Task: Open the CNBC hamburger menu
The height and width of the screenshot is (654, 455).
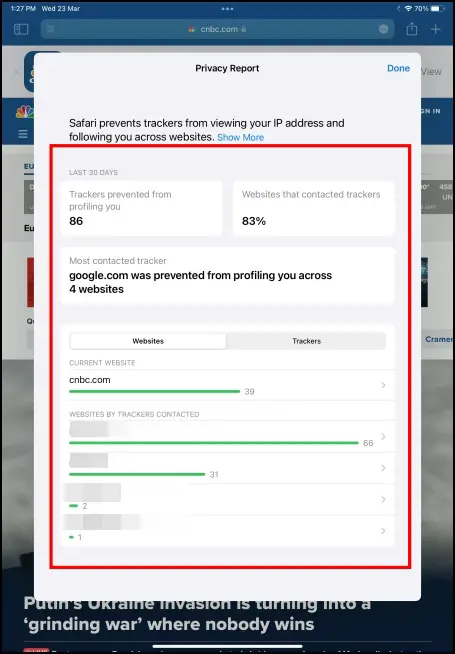Action: (23, 134)
